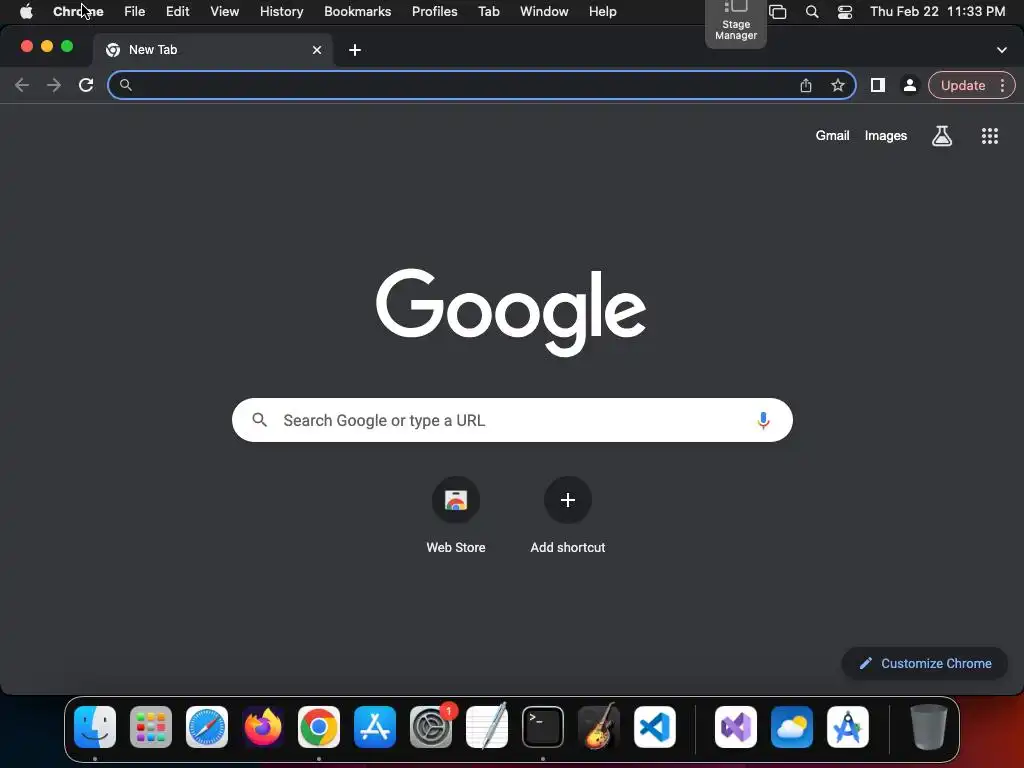Open System Settings from the dock
Screen dimensions: 1024x768
[x=431, y=726]
